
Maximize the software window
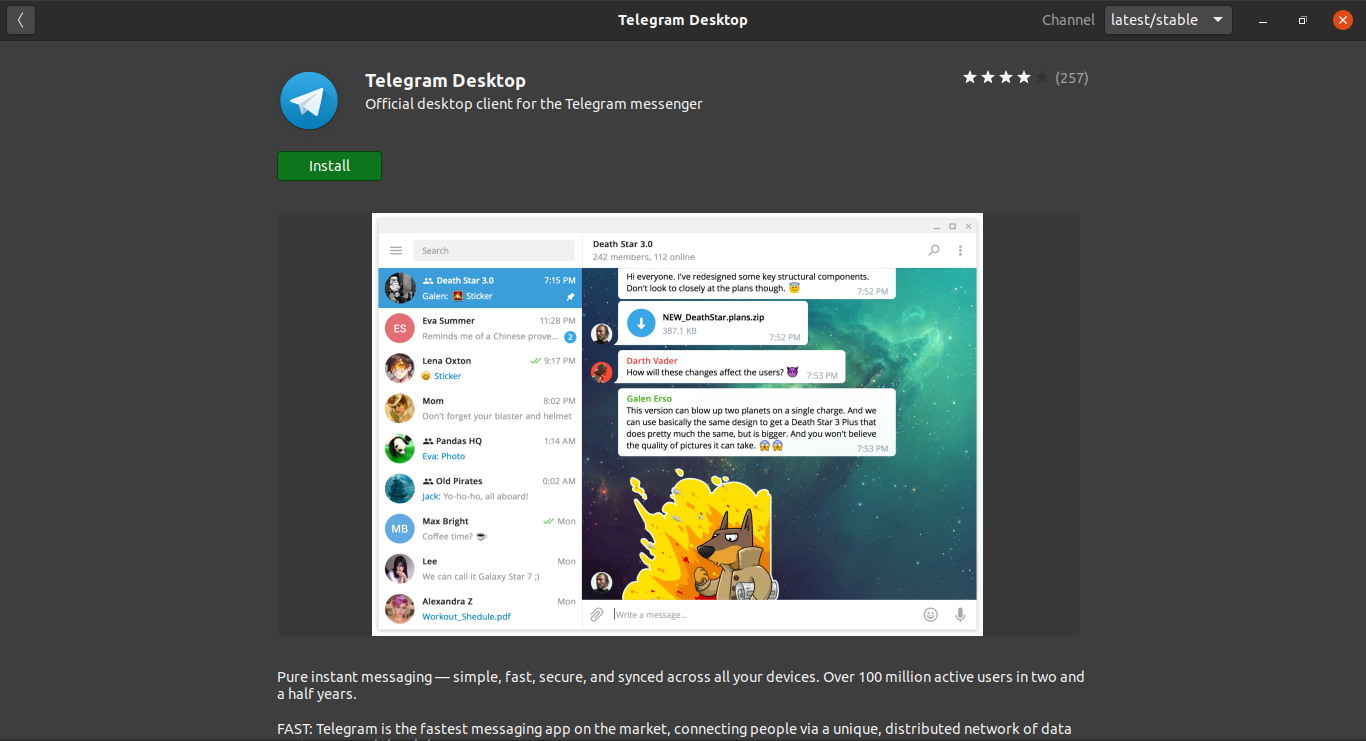1302,20
